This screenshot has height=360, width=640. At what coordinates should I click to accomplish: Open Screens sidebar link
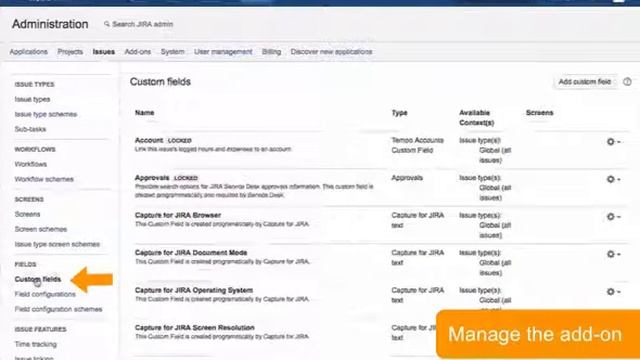[27, 214]
